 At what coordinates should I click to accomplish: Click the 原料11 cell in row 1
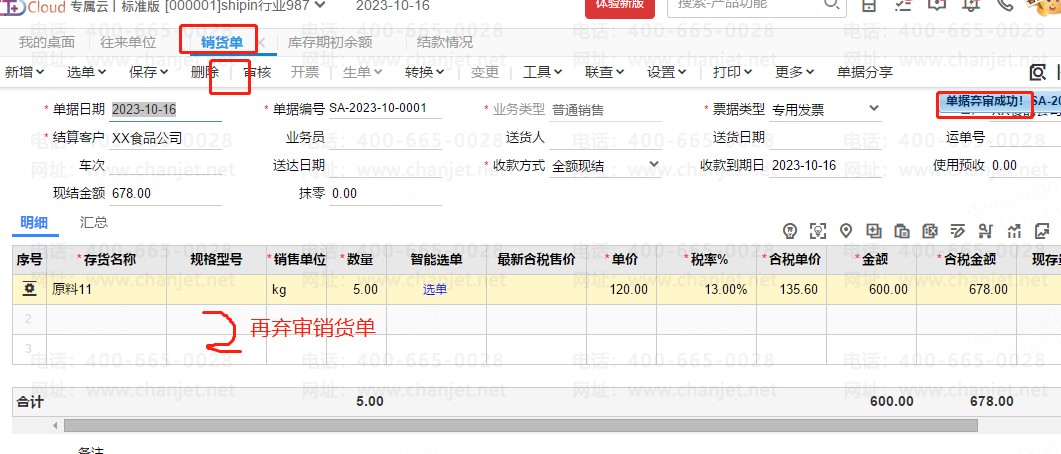(x=106, y=290)
